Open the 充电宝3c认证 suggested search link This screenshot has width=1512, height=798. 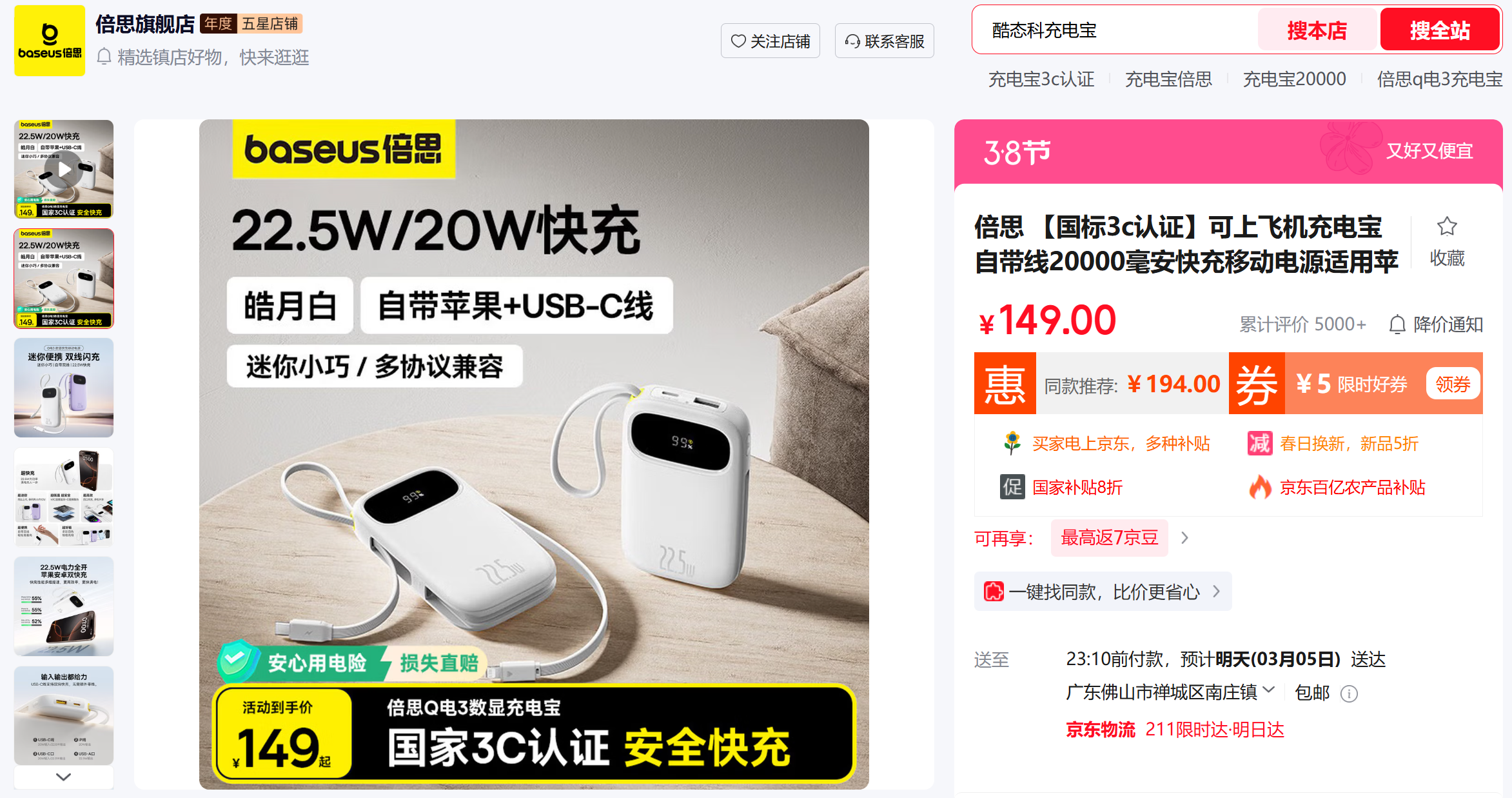pos(1041,79)
